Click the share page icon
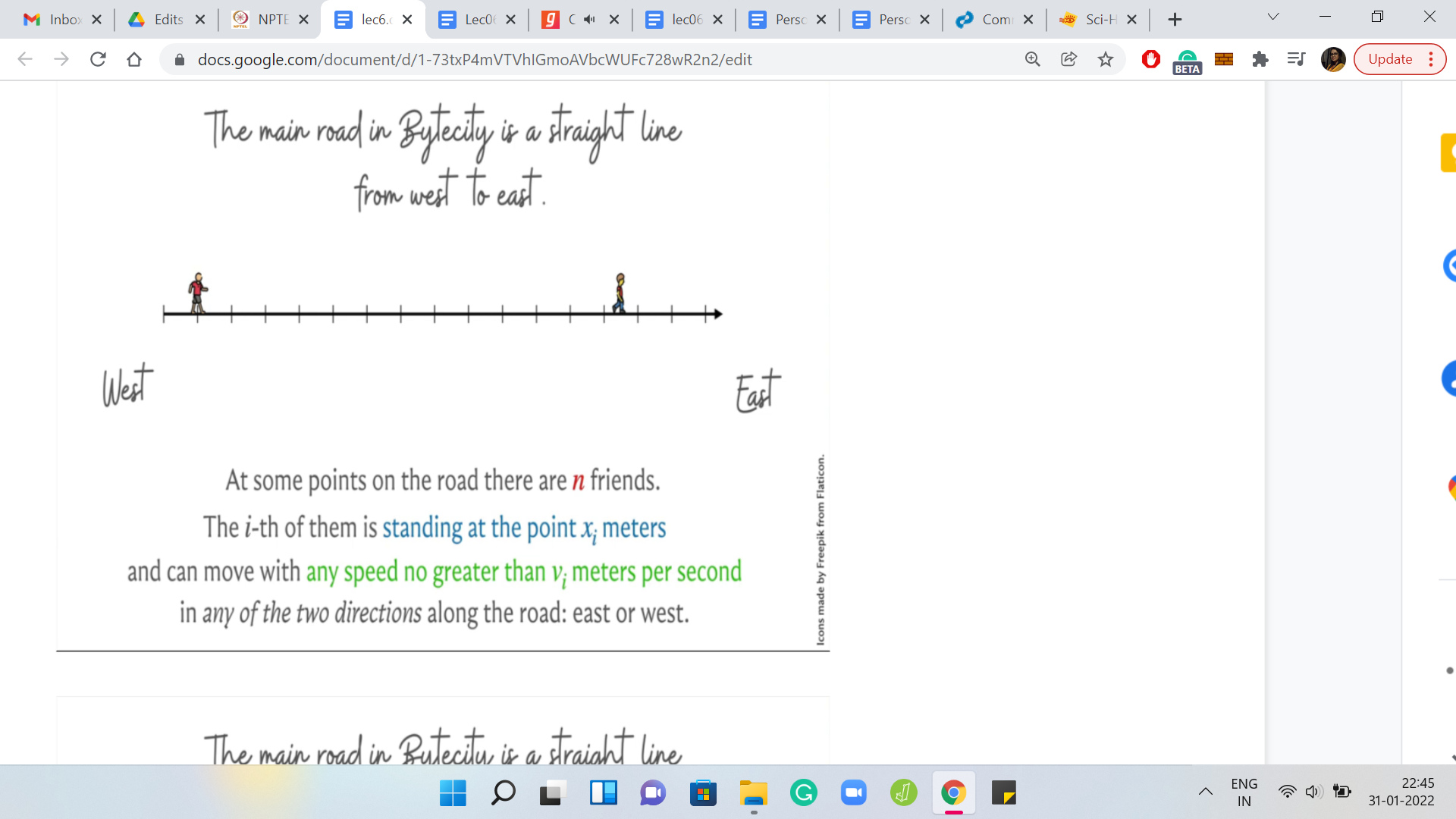 [1069, 59]
